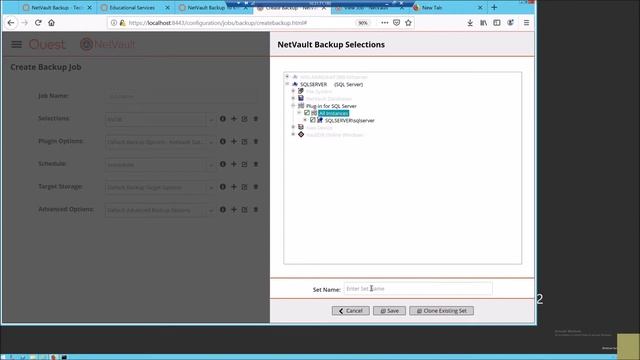Click the 90% zoom level indicator
640x360 pixels.
click(x=362, y=23)
